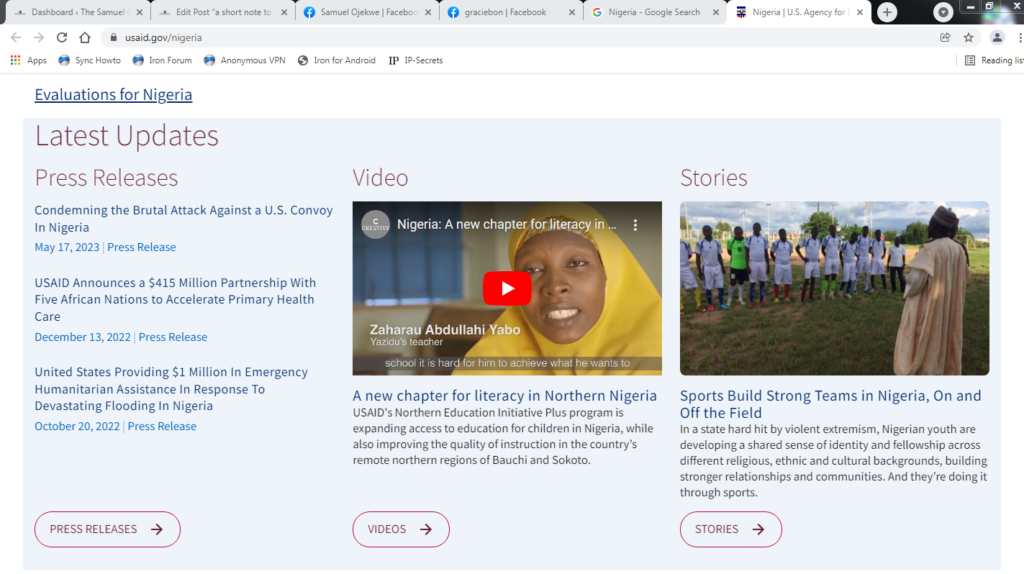Click the Stories section heading

click(714, 178)
